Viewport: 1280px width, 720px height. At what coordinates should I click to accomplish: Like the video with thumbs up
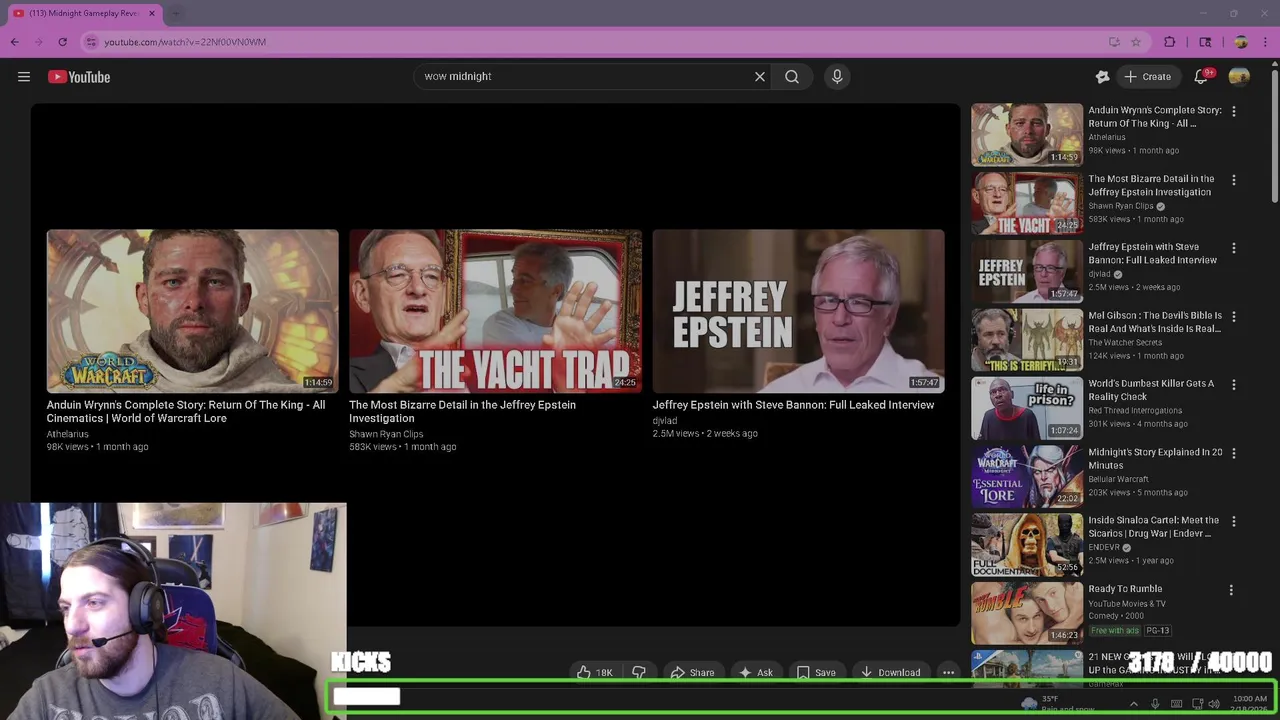click(594, 672)
